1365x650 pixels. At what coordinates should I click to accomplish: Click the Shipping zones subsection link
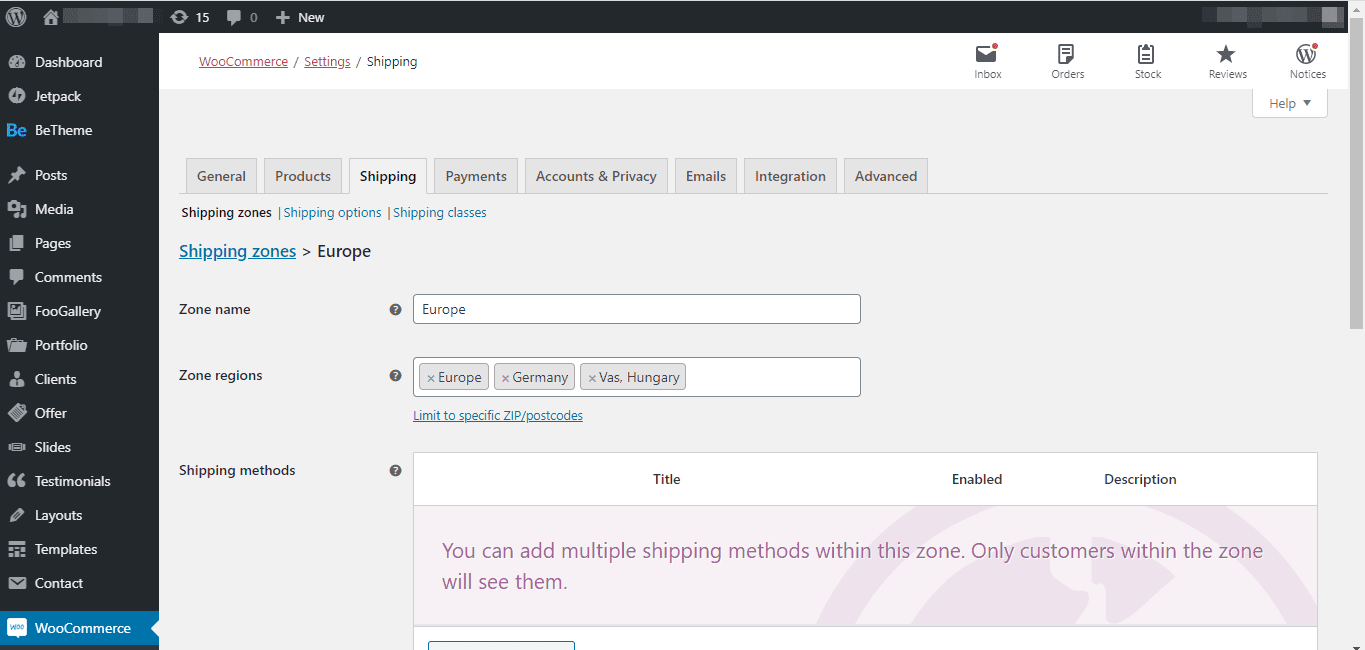[x=226, y=213]
